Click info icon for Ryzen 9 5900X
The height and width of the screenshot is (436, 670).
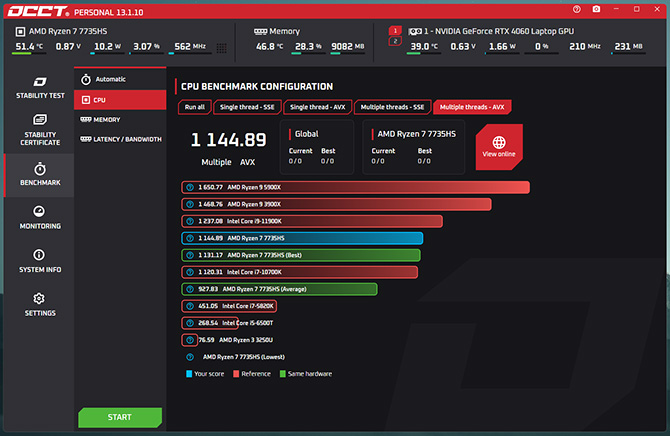click(190, 187)
